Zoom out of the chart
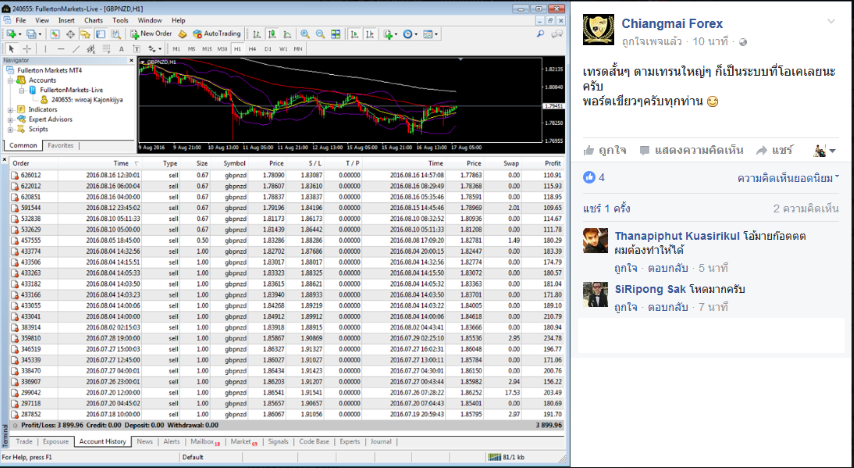Viewport: 854px width, 468px height. point(320,34)
